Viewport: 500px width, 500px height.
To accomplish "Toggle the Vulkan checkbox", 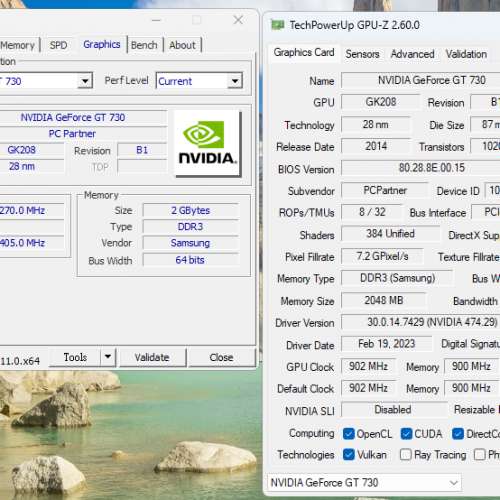I will 348,455.
